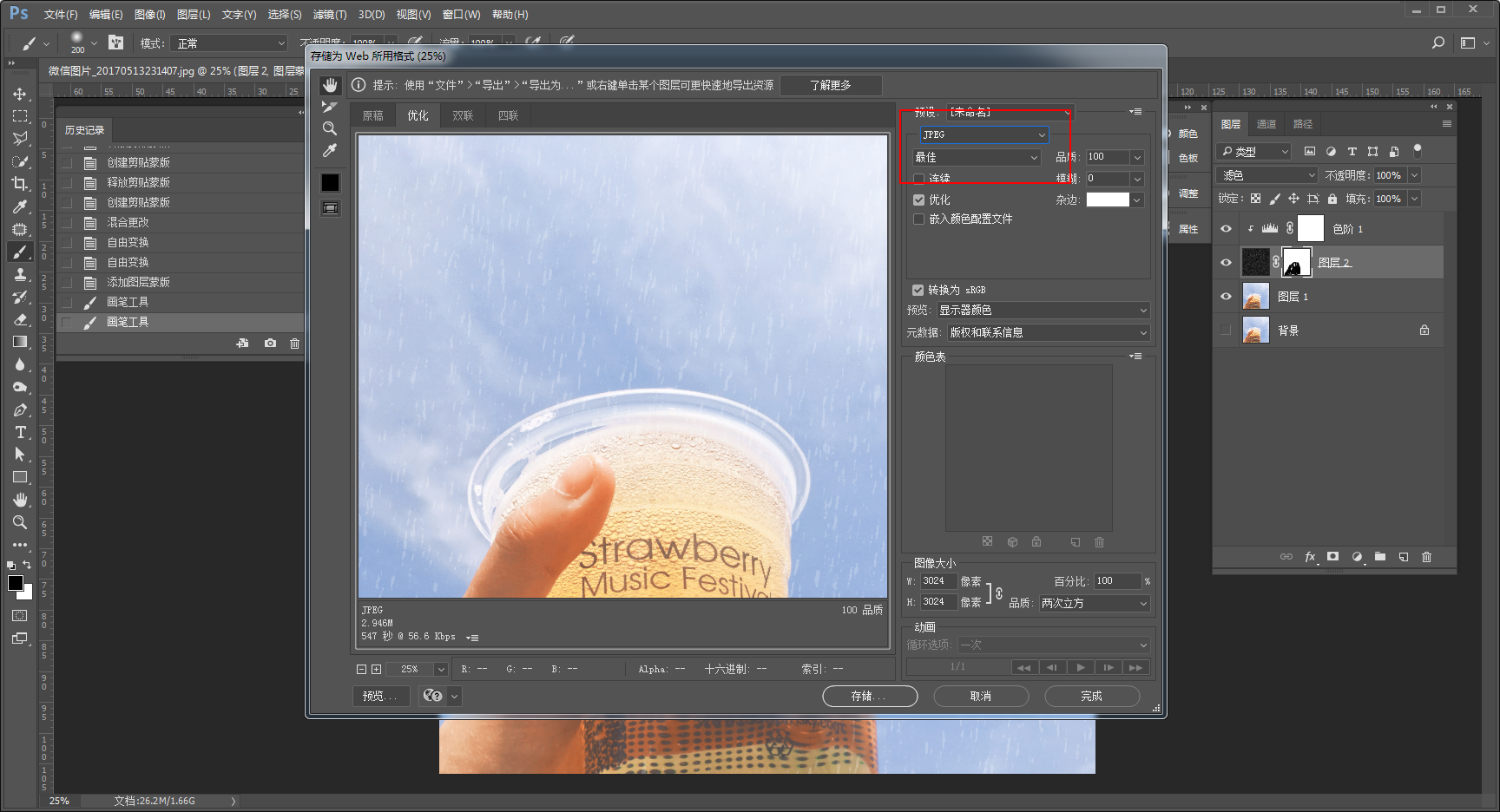Create new fill or adjustment layer
Screen dimensions: 1500x812
coord(1357,557)
